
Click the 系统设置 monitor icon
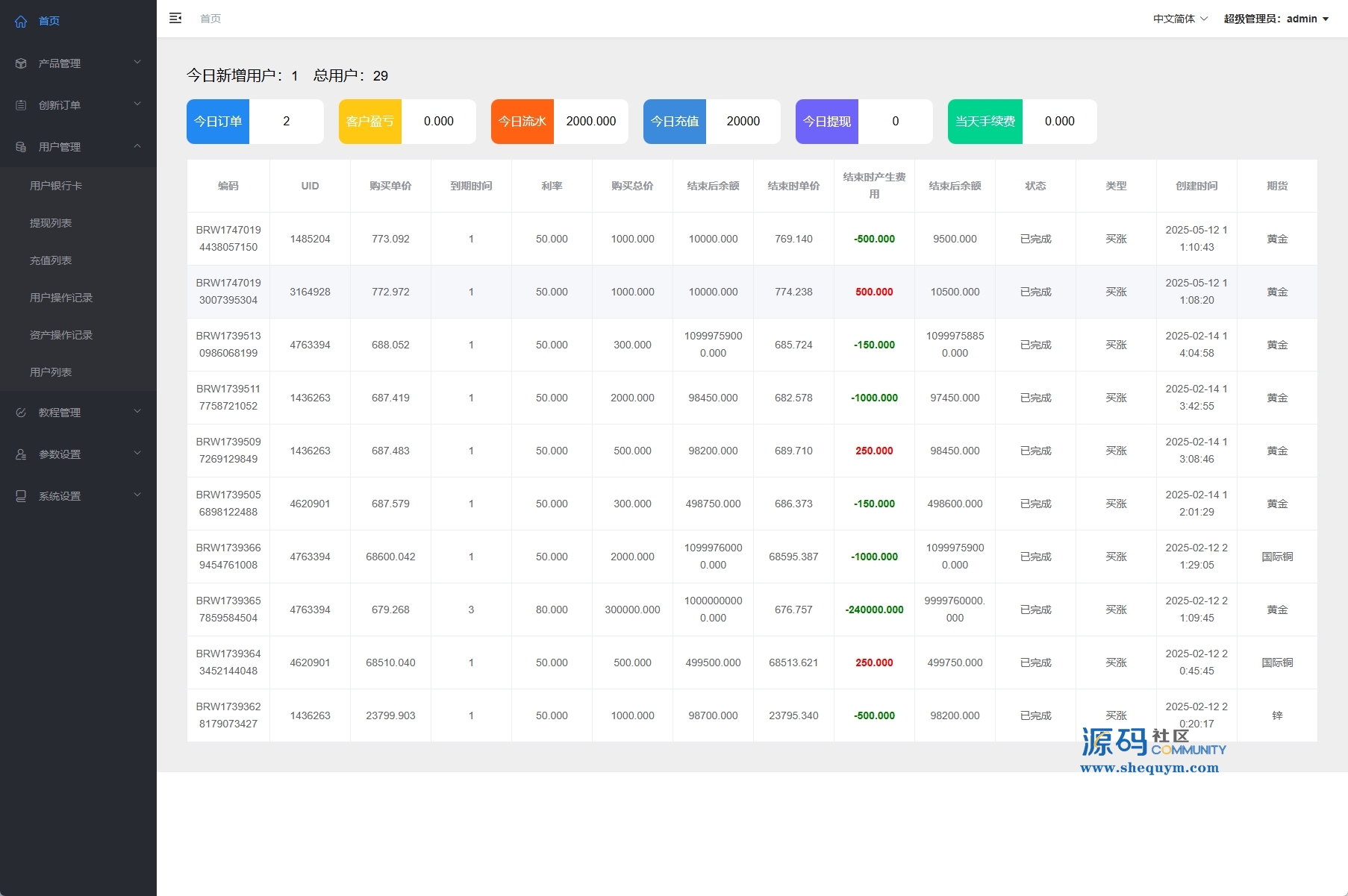pyautogui.click(x=21, y=496)
